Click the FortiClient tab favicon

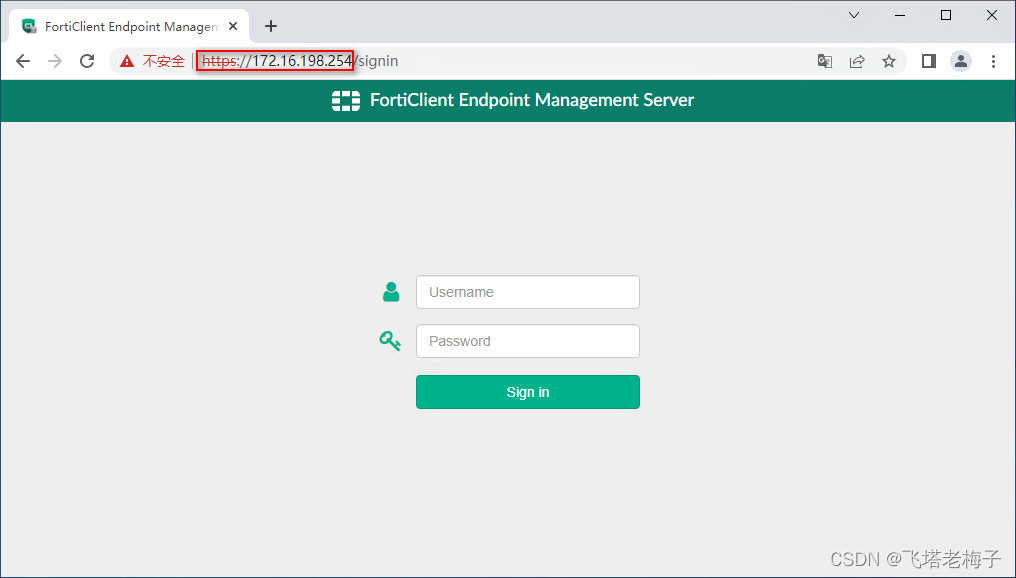[29, 27]
